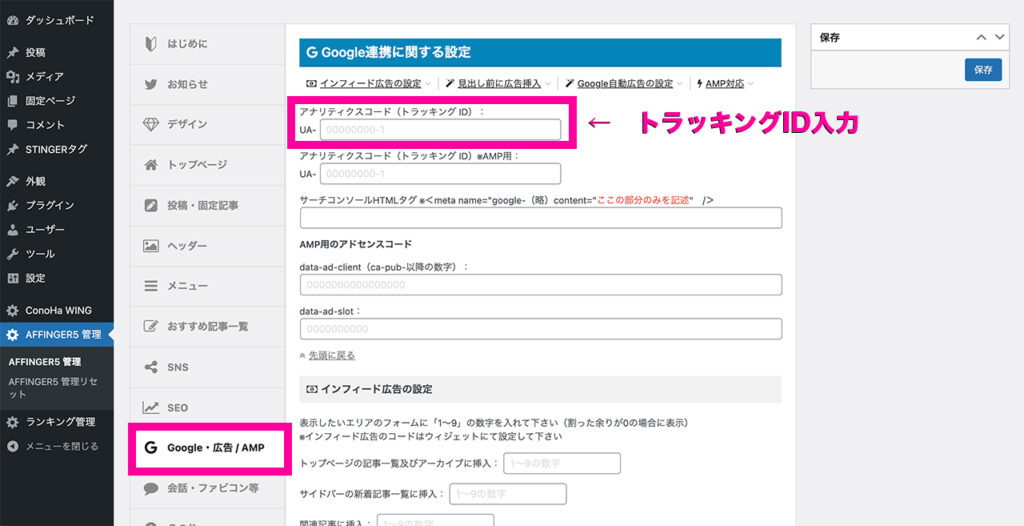Focus the data-ad-slot input field
1024x526 pixels.
tap(541, 329)
